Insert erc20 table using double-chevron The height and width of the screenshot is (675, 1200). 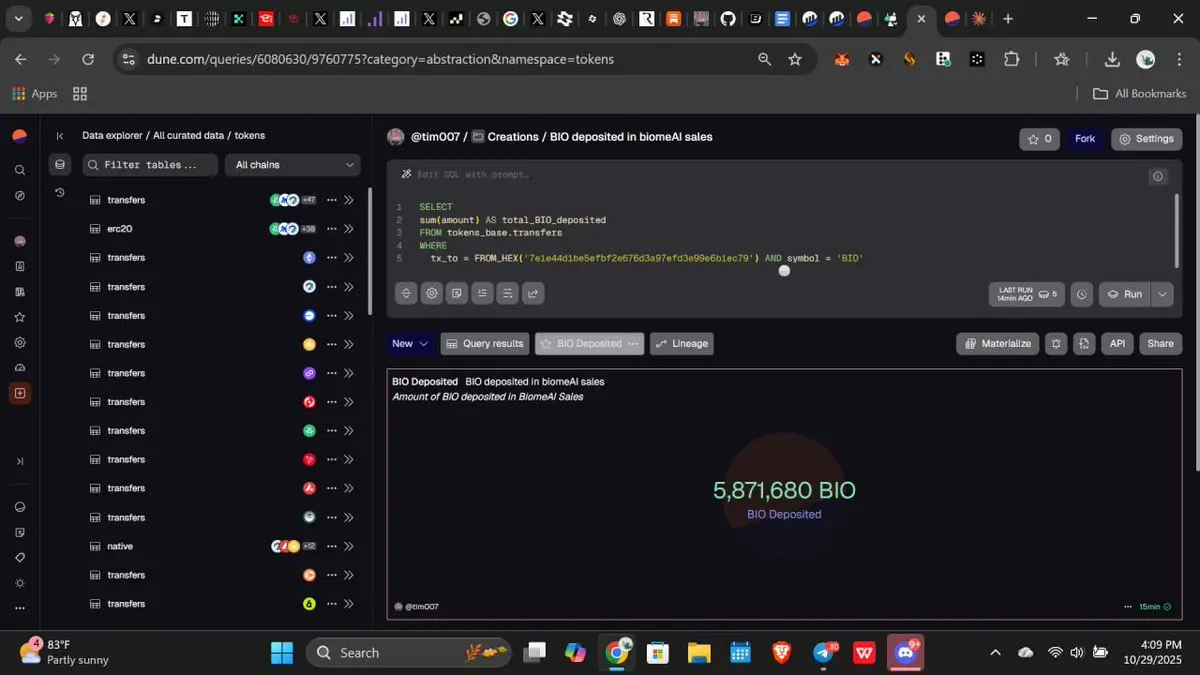point(349,229)
